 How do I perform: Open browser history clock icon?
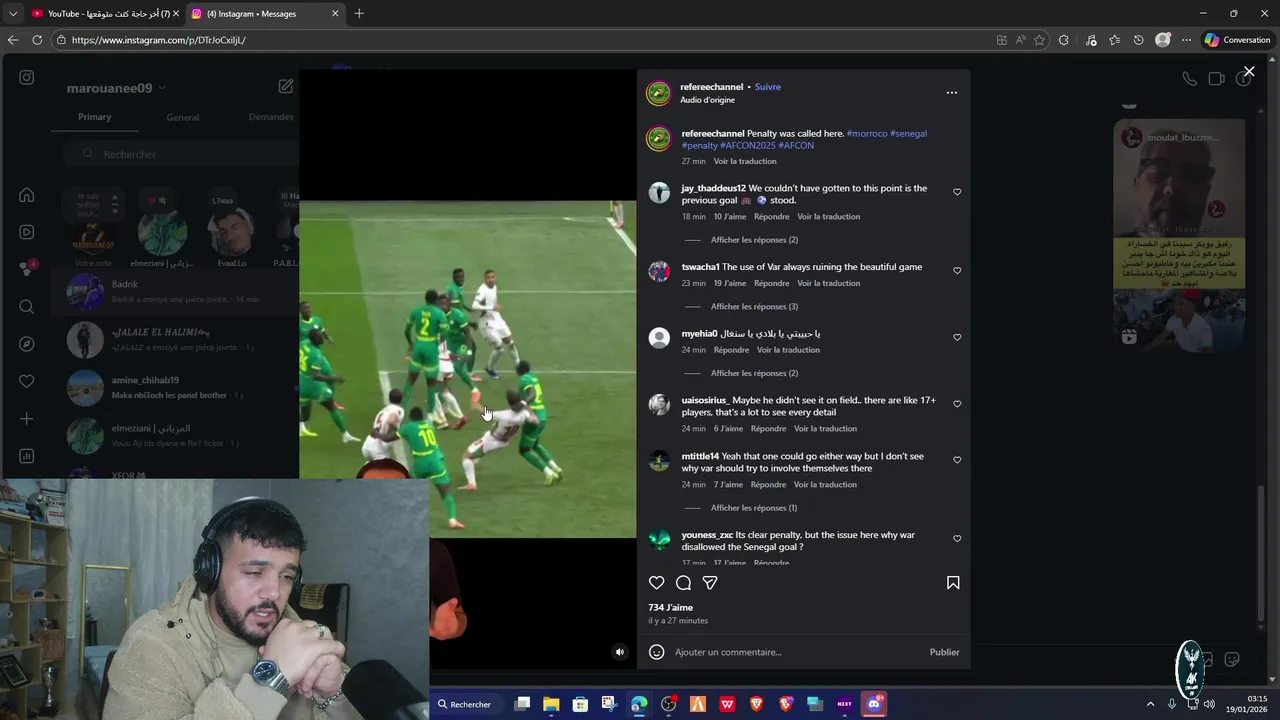click(1138, 40)
